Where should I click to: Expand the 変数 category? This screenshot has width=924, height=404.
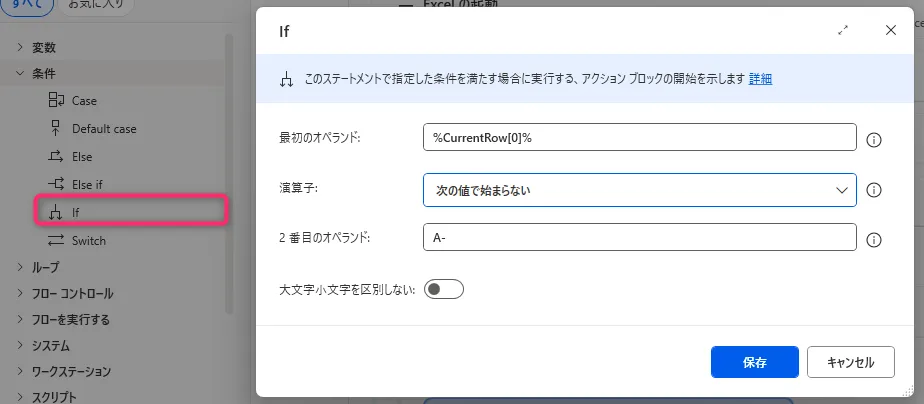pos(20,47)
